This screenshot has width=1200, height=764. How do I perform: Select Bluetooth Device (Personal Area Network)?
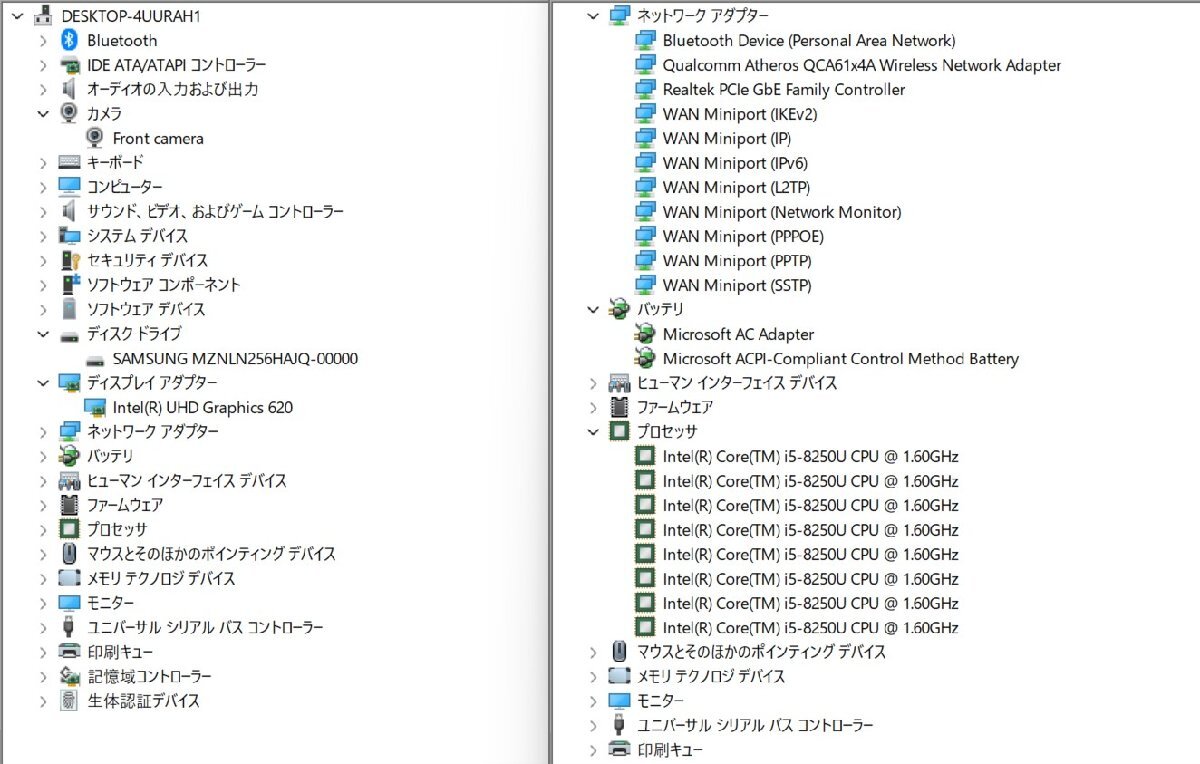pyautogui.click(x=809, y=40)
